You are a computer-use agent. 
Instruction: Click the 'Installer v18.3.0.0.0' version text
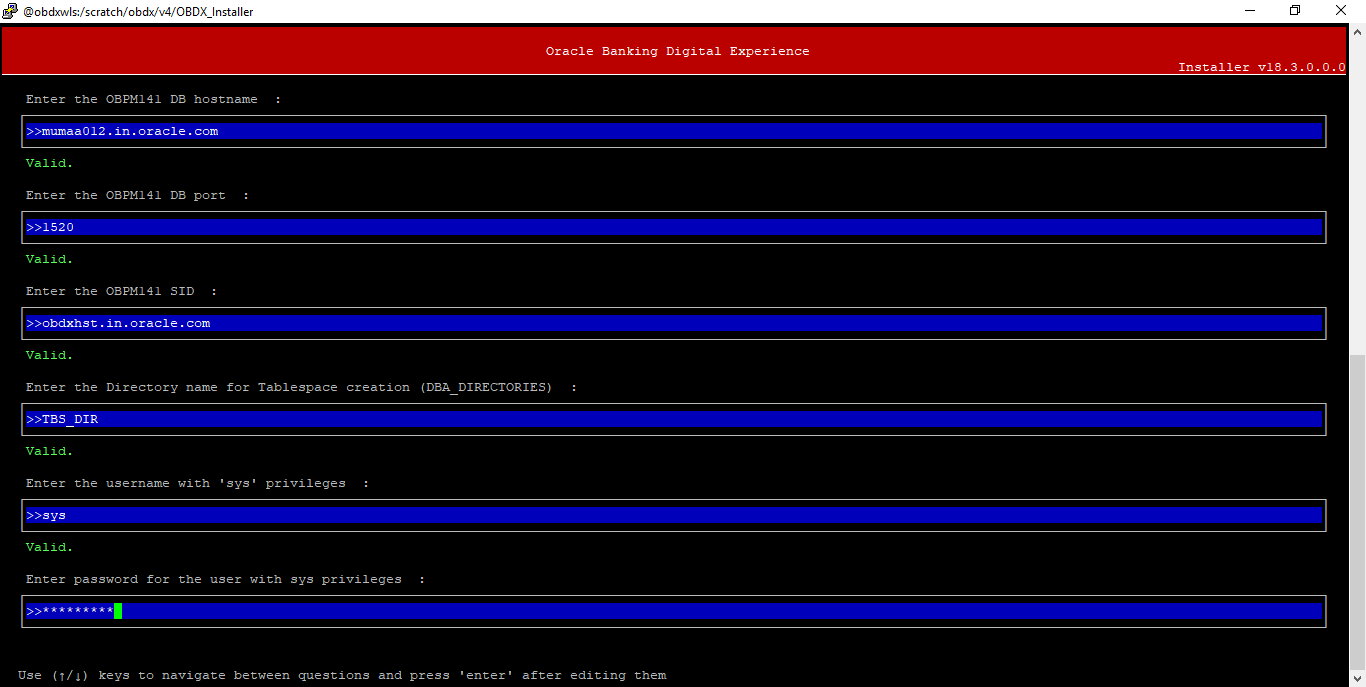click(x=1261, y=67)
